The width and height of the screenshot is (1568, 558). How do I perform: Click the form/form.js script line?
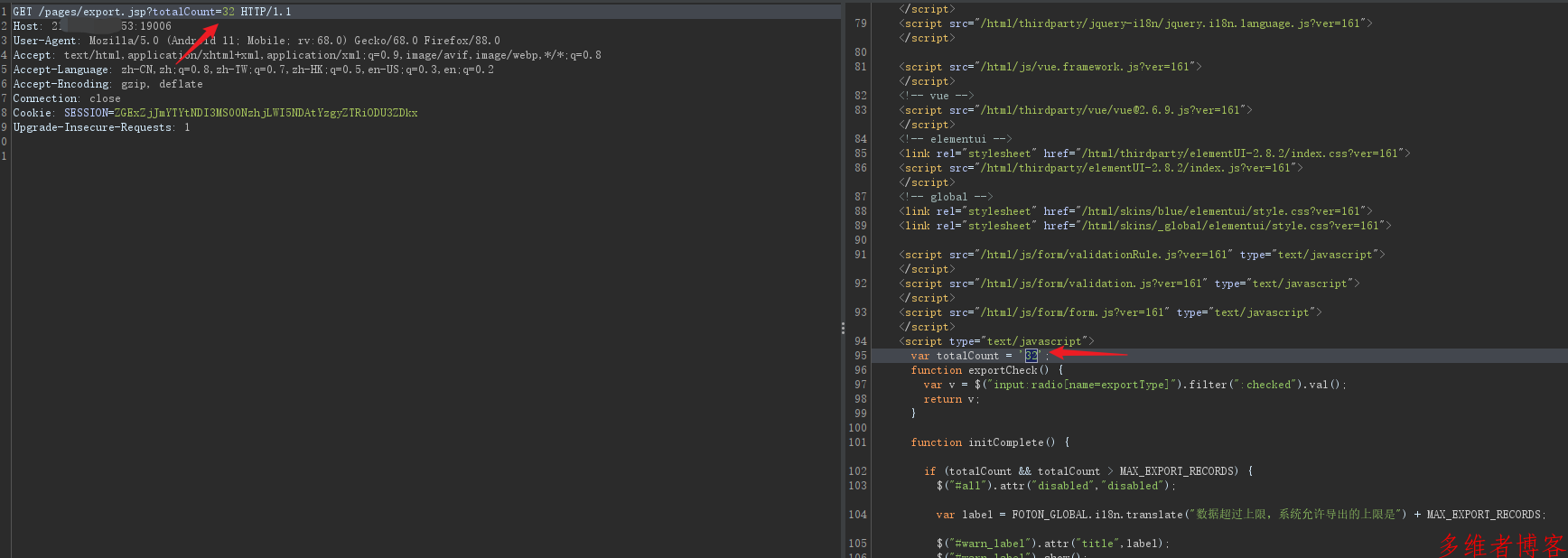click(x=1110, y=312)
